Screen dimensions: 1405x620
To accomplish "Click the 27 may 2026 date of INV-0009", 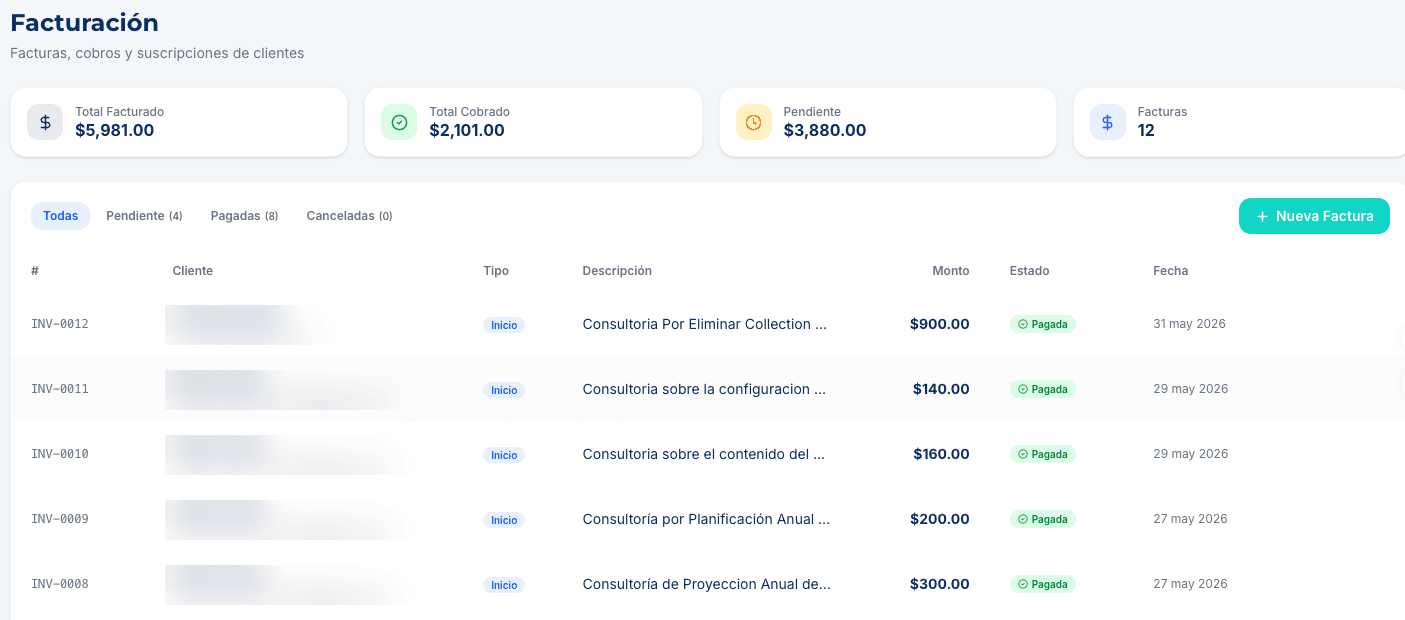I will tap(1190, 519).
